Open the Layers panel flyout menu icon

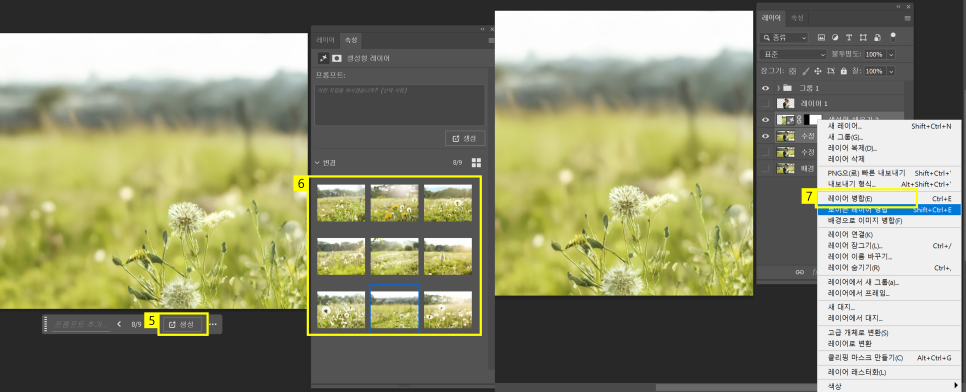[x=907, y=18]
